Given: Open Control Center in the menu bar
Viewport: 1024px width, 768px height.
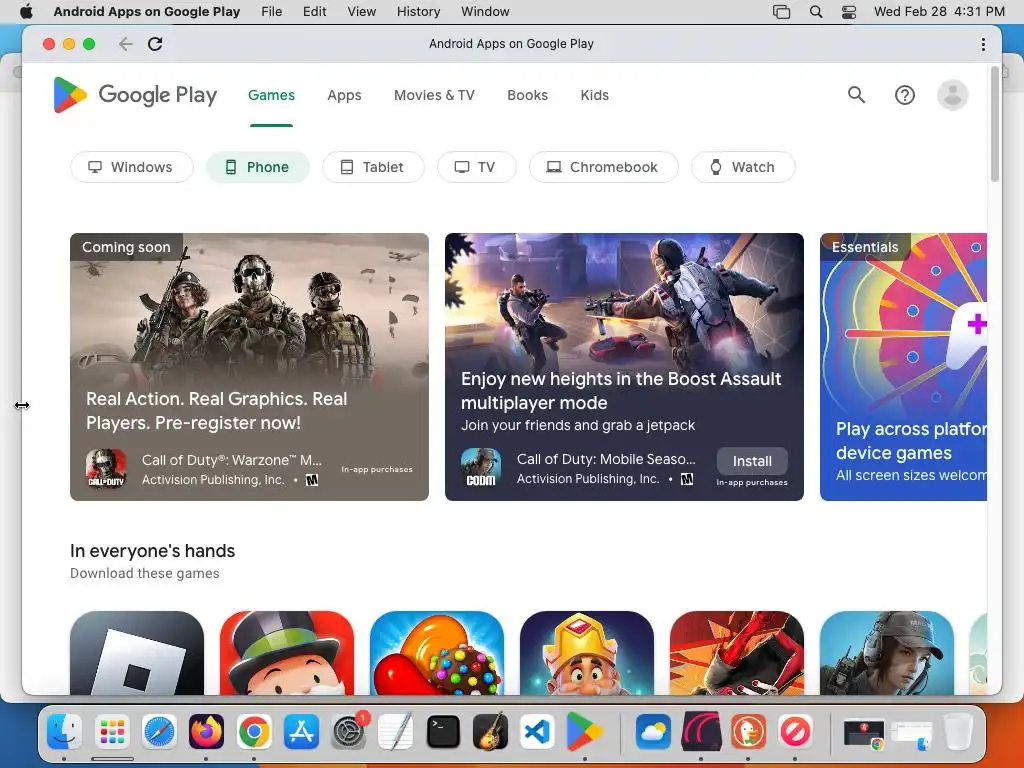Looking at the screenshot, I should click(848, 12).
